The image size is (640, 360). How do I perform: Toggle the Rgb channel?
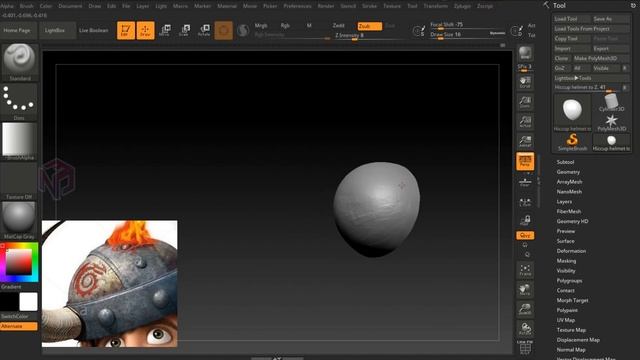pyautogui.click(x=285, y=26)
